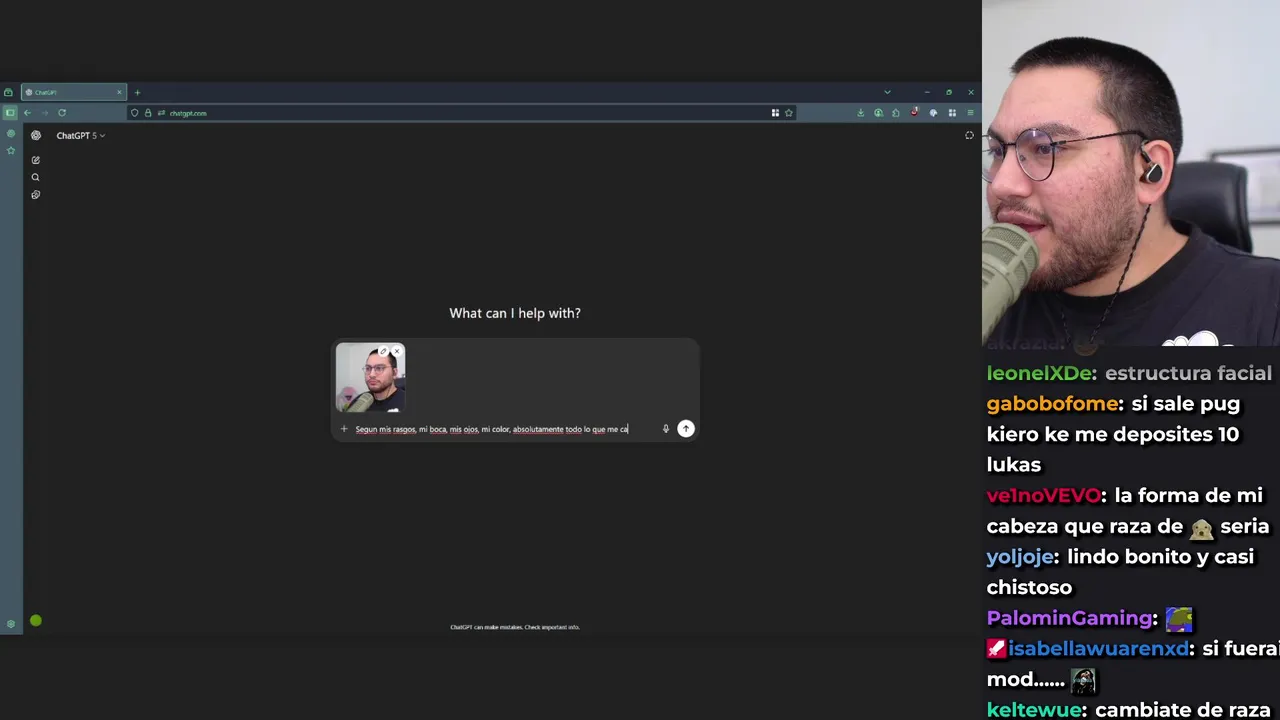Image resolution: width=1280 pixels, height=720 pixels.
Task: Click the round light-blue extension icon
Action: point(933,113)
